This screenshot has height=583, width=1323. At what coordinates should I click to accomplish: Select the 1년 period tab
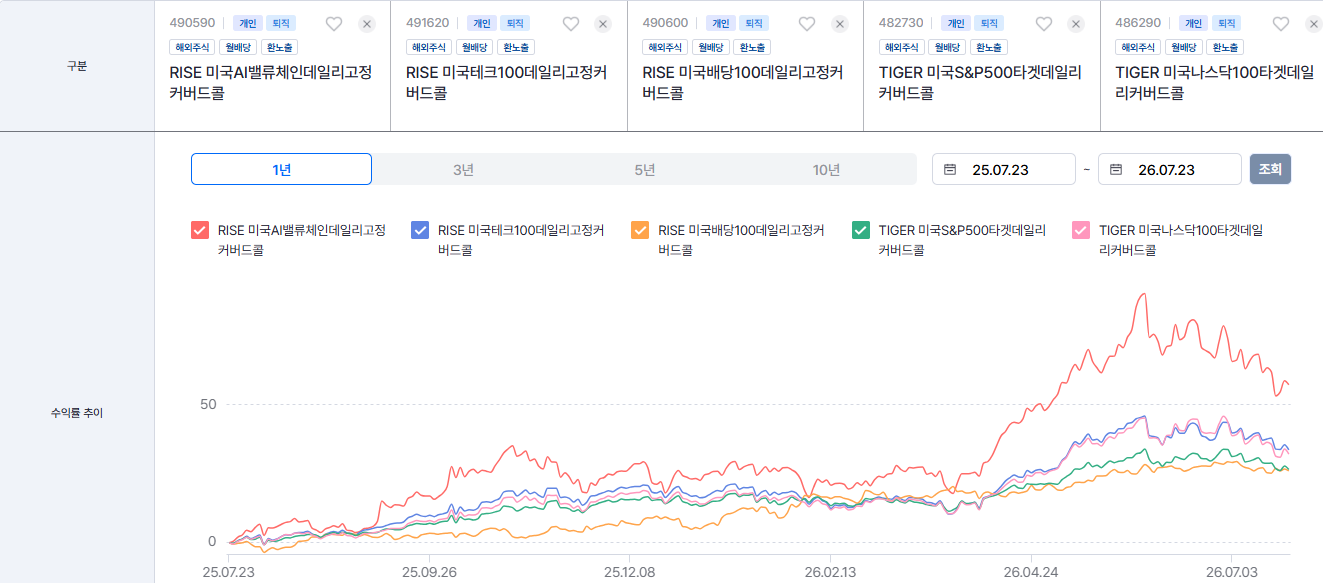pyautogui.click(x=281, y=169)
